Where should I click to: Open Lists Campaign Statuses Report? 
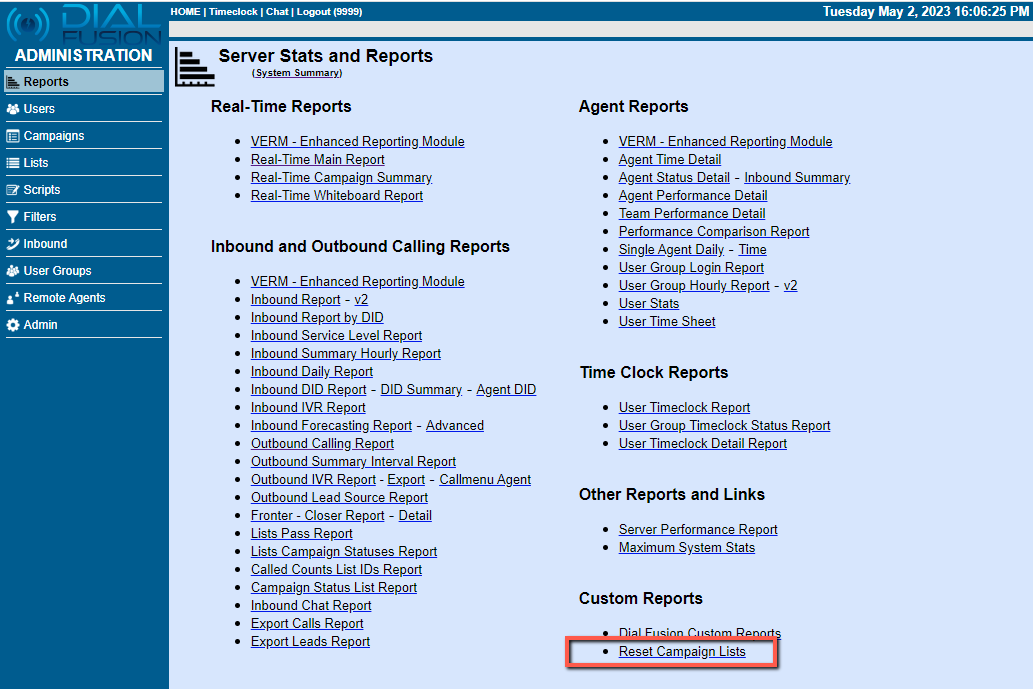344,552
